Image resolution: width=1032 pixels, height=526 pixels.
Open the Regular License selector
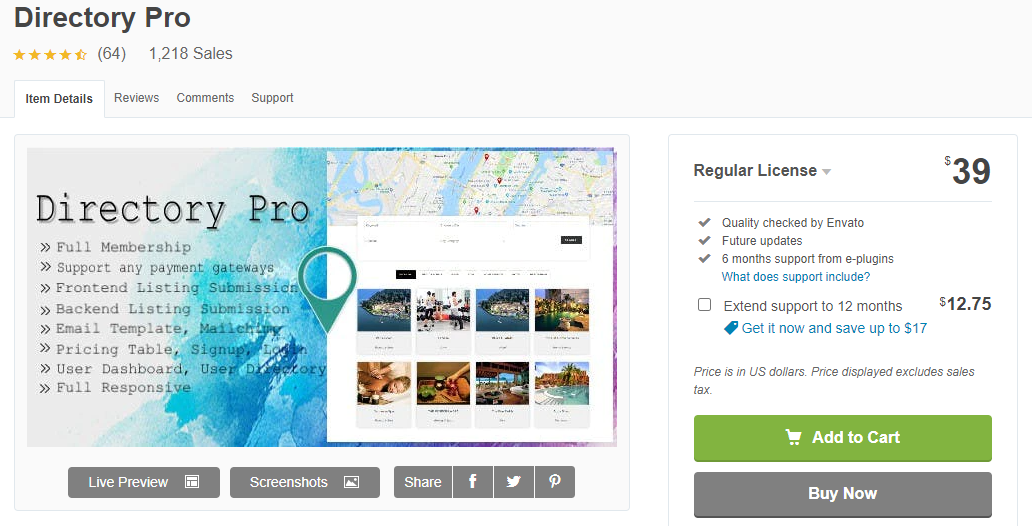tap(762, 171)
